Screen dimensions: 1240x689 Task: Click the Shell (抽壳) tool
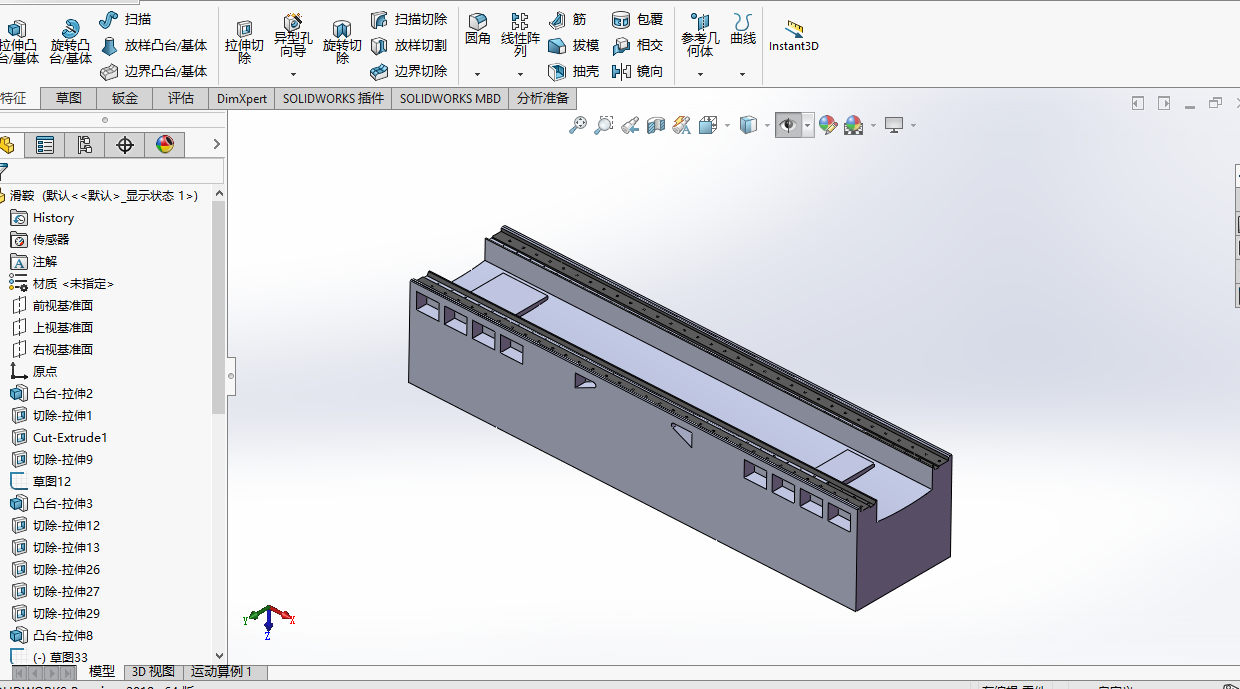(573, 71)
